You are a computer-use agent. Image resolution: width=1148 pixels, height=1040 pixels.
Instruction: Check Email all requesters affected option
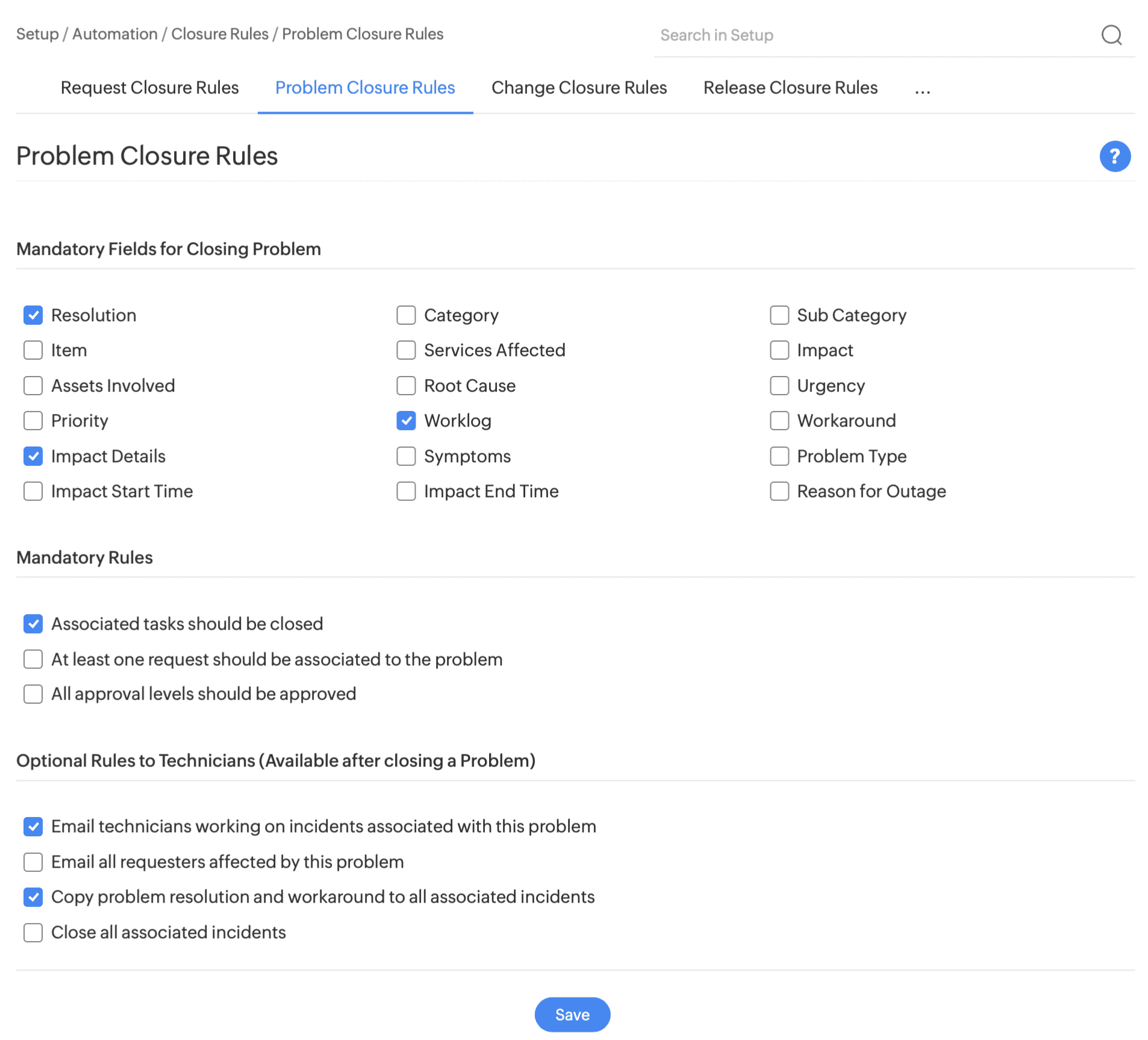tap(33, 862)
